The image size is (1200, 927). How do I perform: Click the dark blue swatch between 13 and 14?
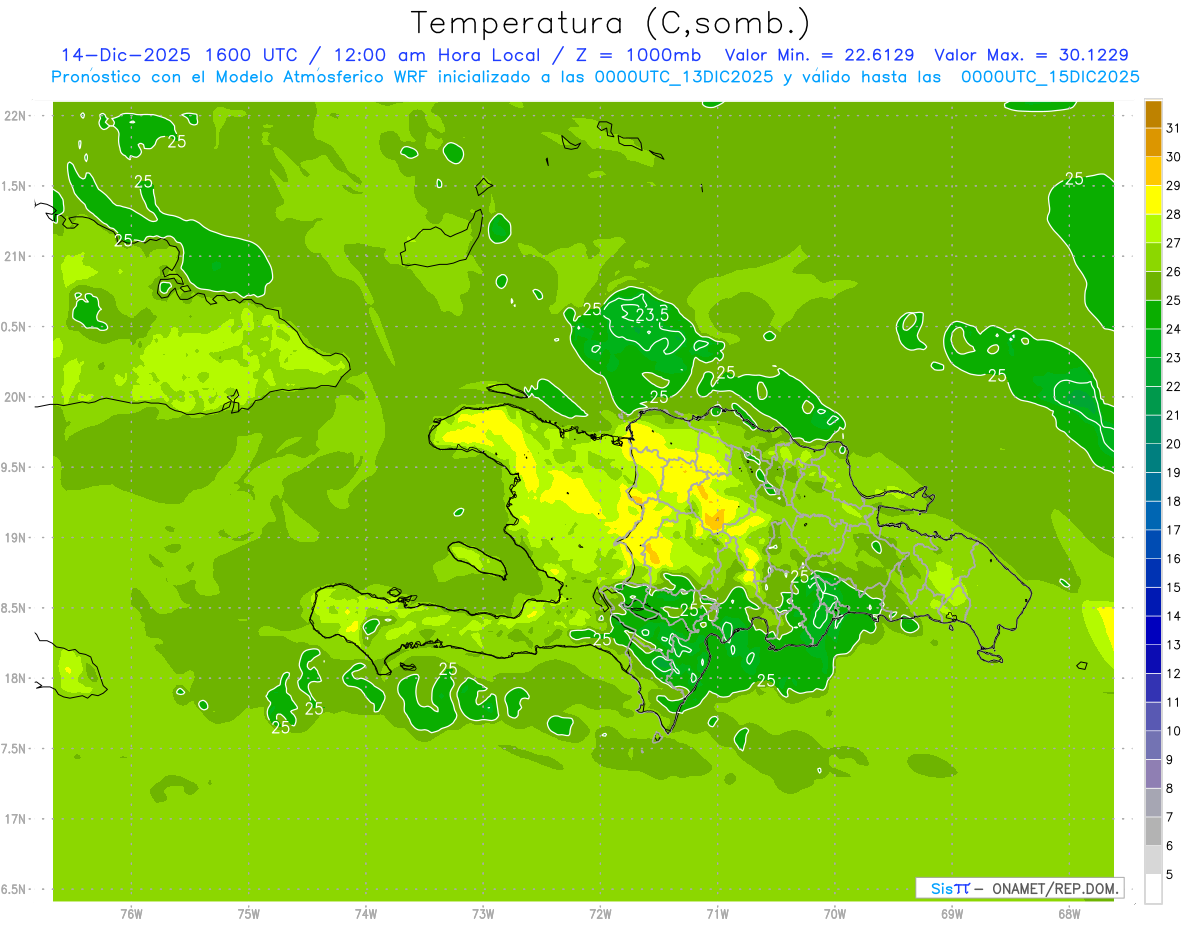pos(1153,631)
